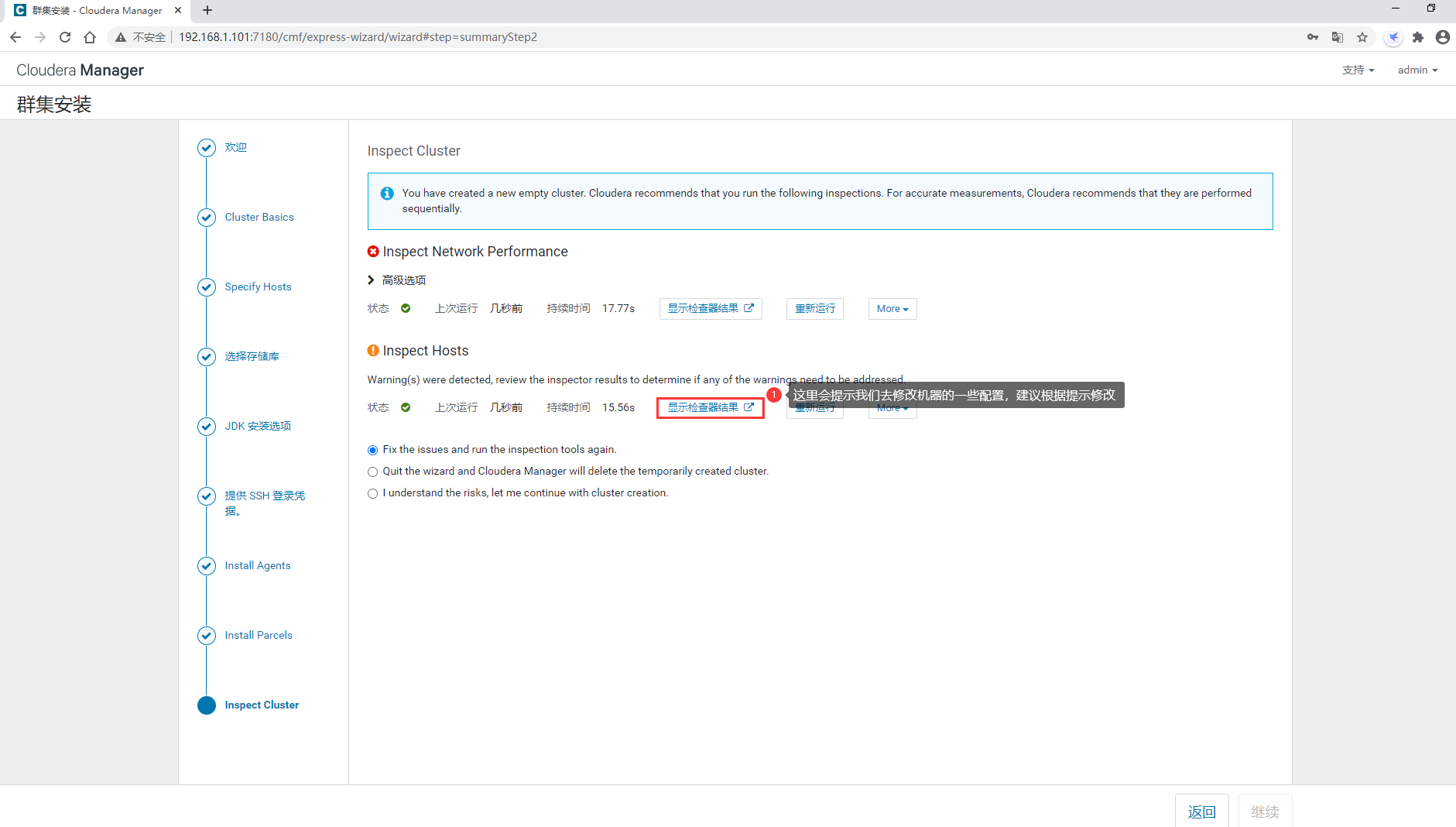
Task: Click the not-secure warning icon in address bar
Action: [121, 37]
